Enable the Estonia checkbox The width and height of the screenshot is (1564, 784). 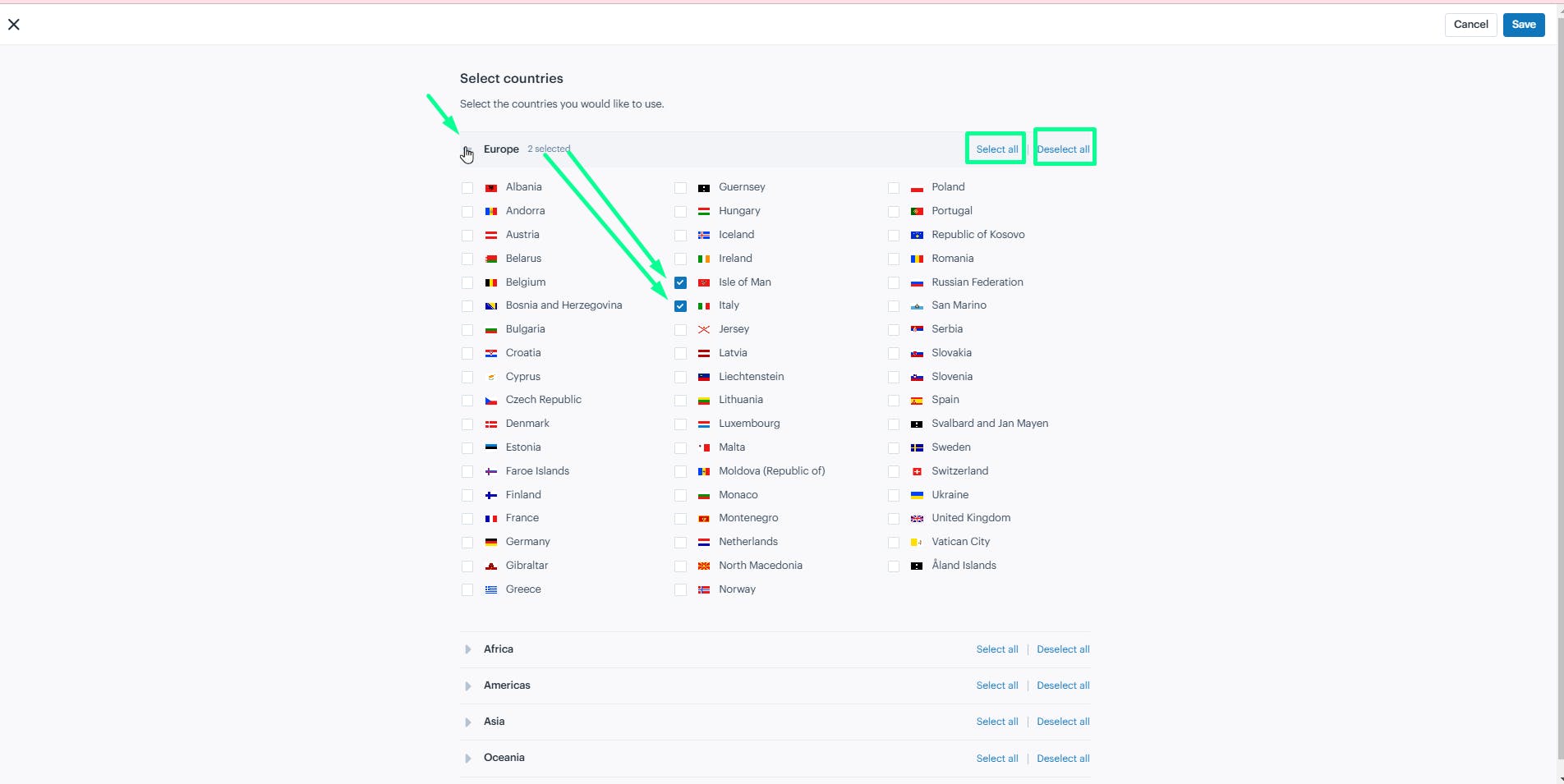point(467,448)
